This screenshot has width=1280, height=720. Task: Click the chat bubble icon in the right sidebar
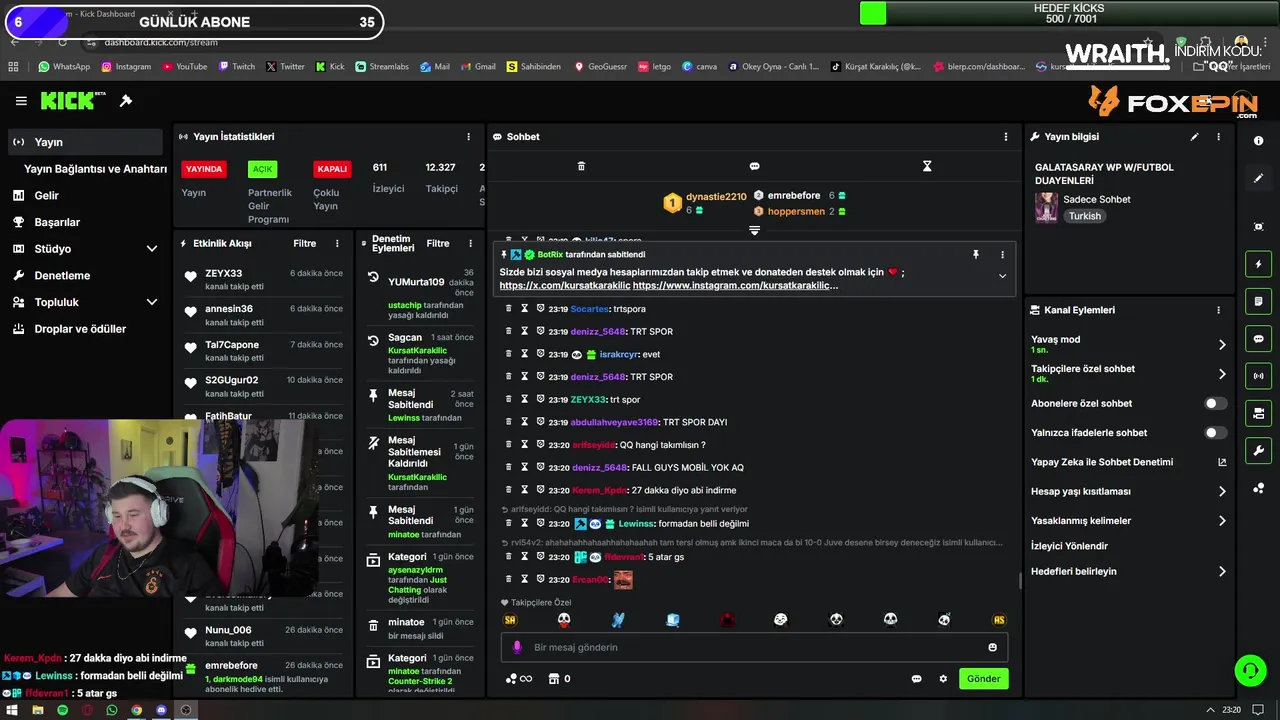(x=1258, y=339)
